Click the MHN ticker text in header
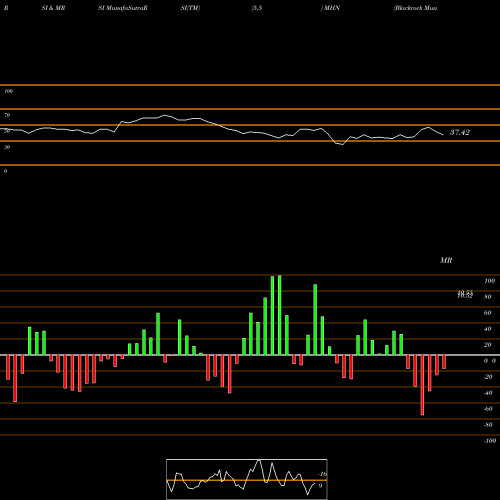 pos(332,8)
